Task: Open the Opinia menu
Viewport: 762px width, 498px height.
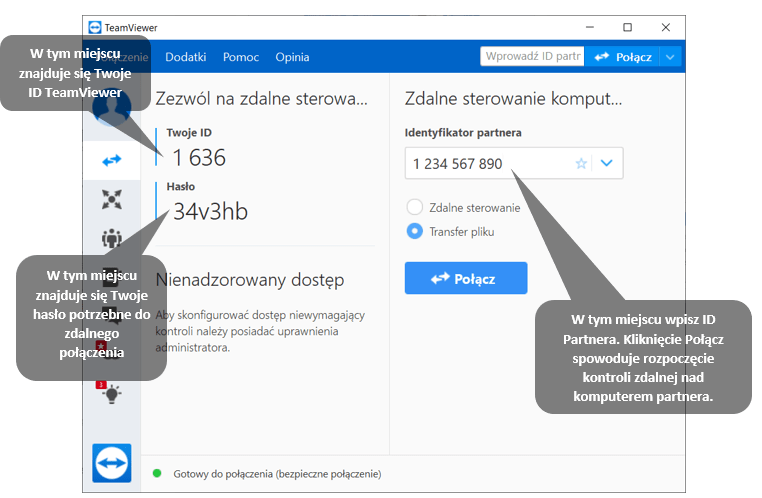Action: 292,57
